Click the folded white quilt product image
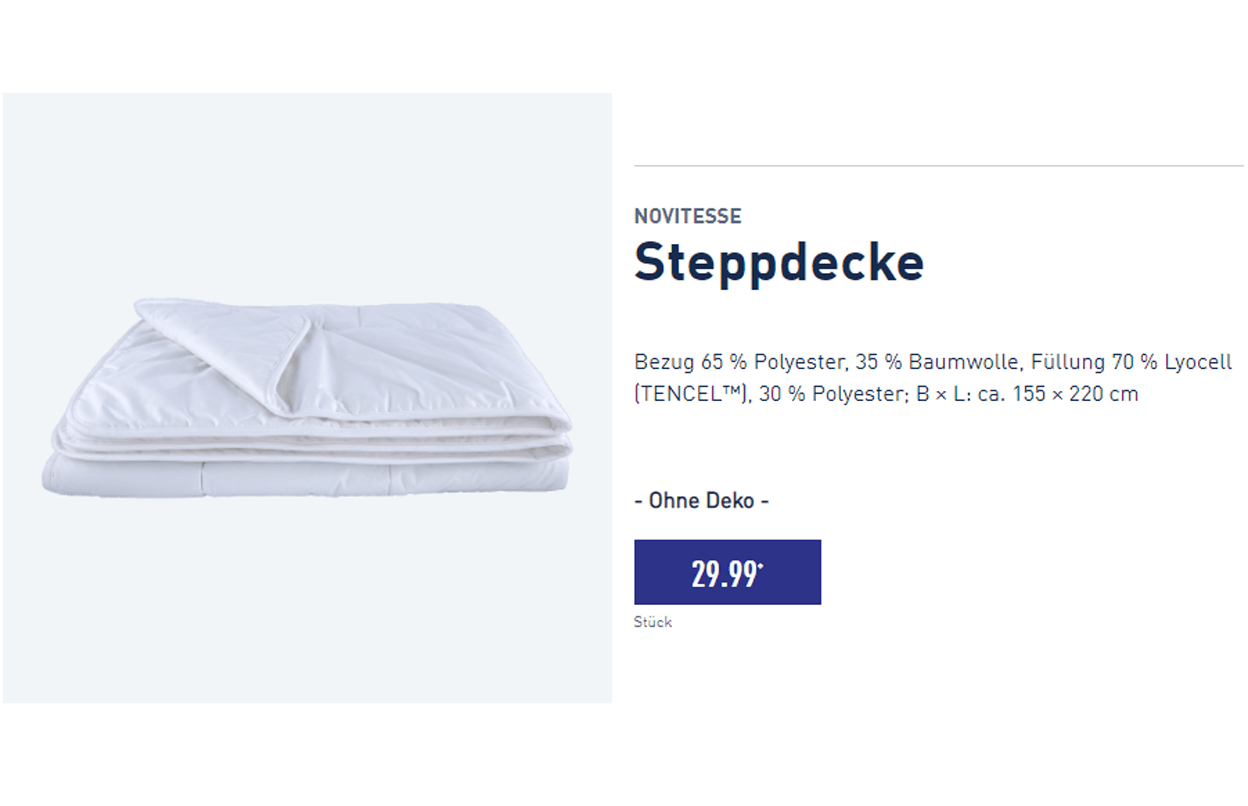Image resolution: width=1248 pixels, height=806 pixels. (x=305, y=400)
